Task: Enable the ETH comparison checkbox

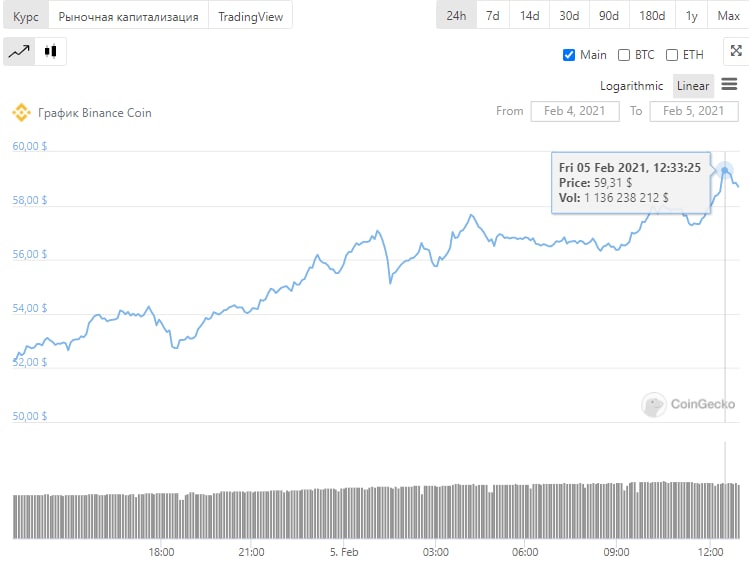Action: click(x=672, y=55)
